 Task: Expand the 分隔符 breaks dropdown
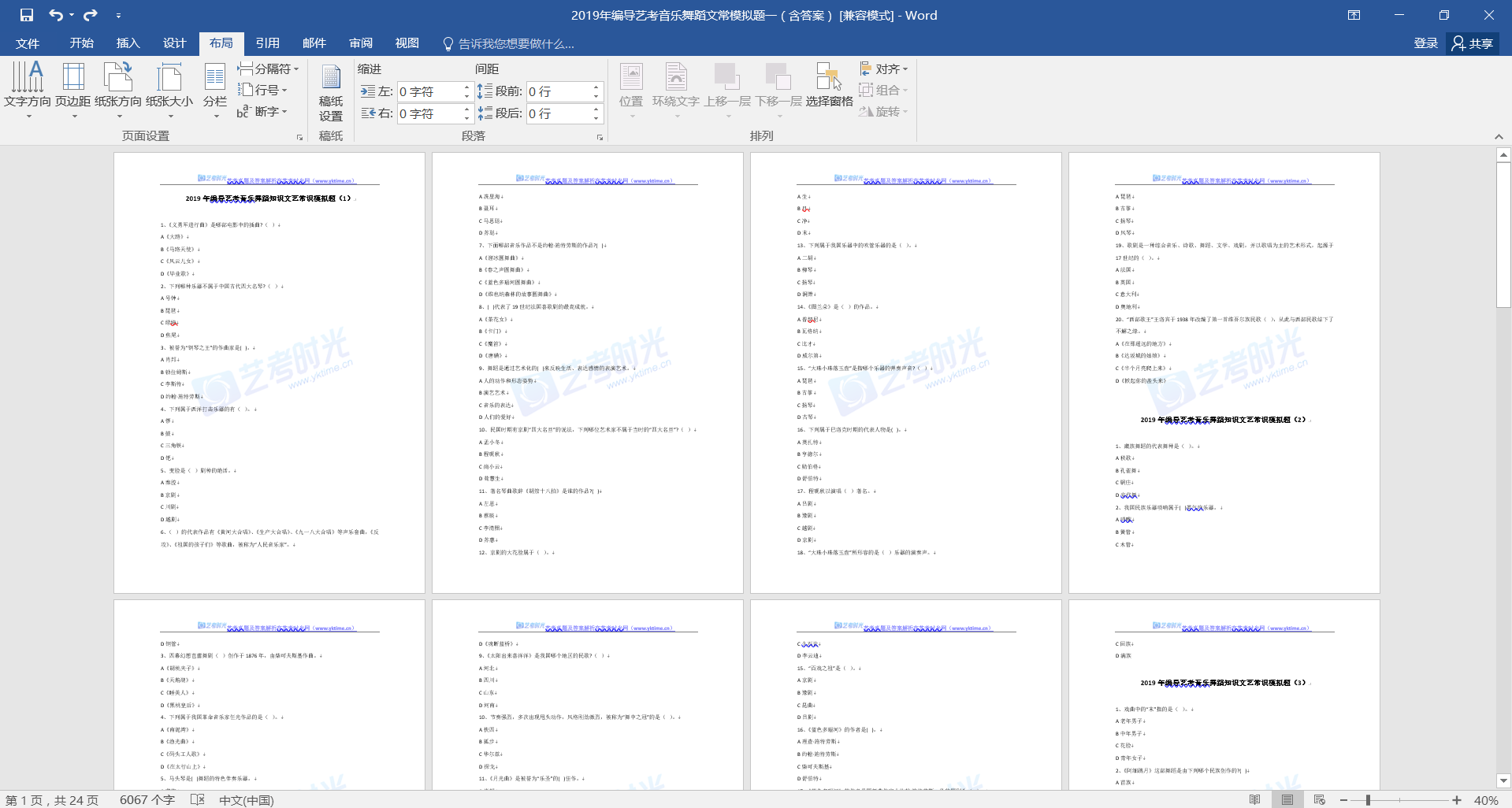click(x=269, y=69)
